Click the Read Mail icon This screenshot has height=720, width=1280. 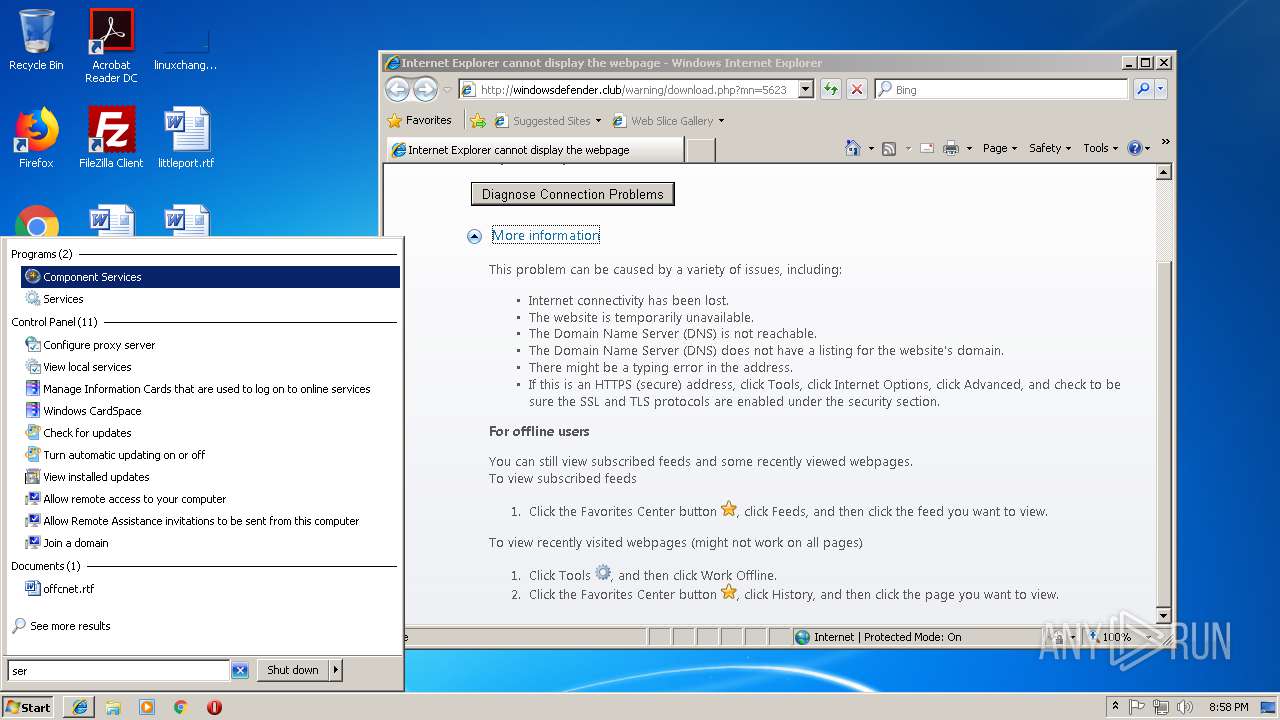coord(926,148)
